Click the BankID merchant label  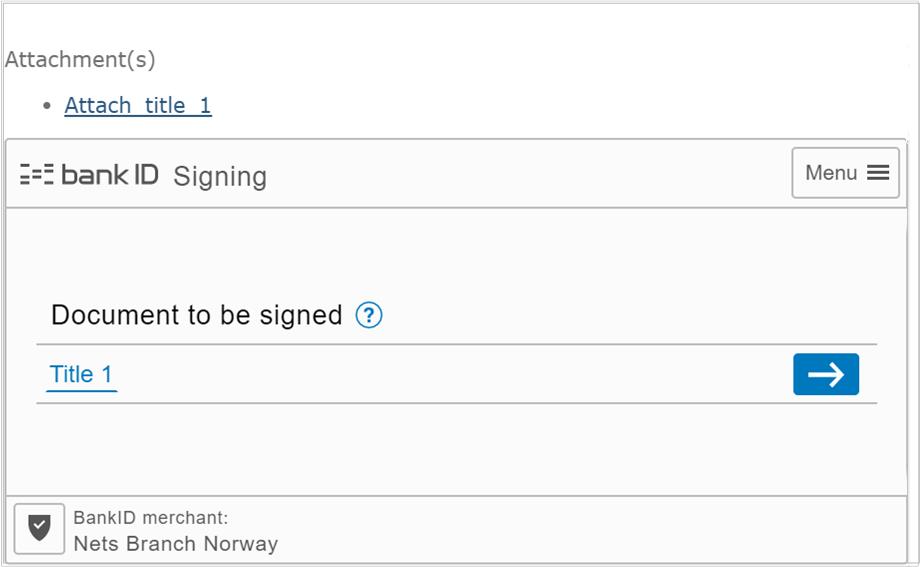[150, 518]
